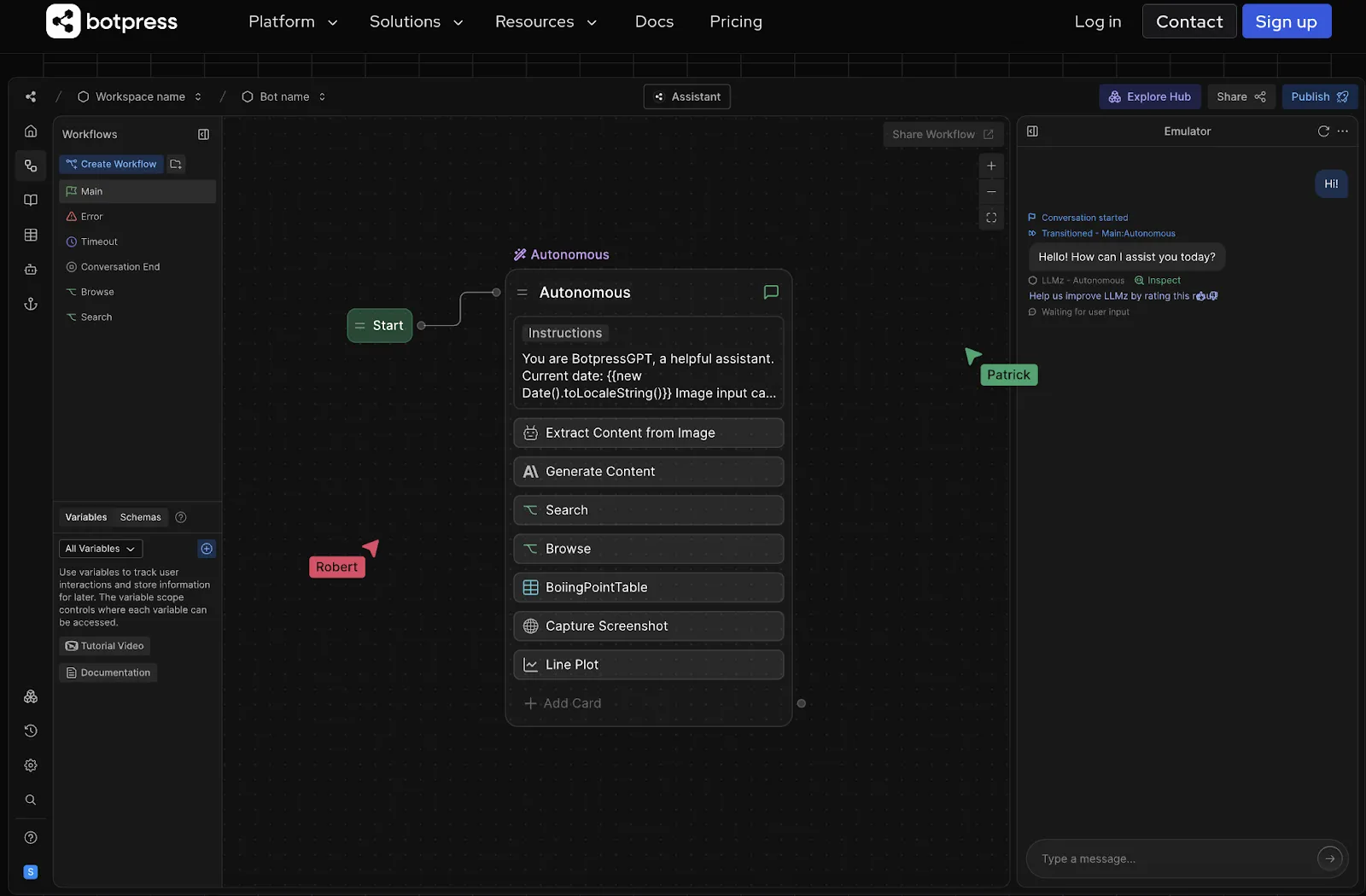Select the Conversation End workflow
Screen dimensions: 1366x896
pos(137,267)
